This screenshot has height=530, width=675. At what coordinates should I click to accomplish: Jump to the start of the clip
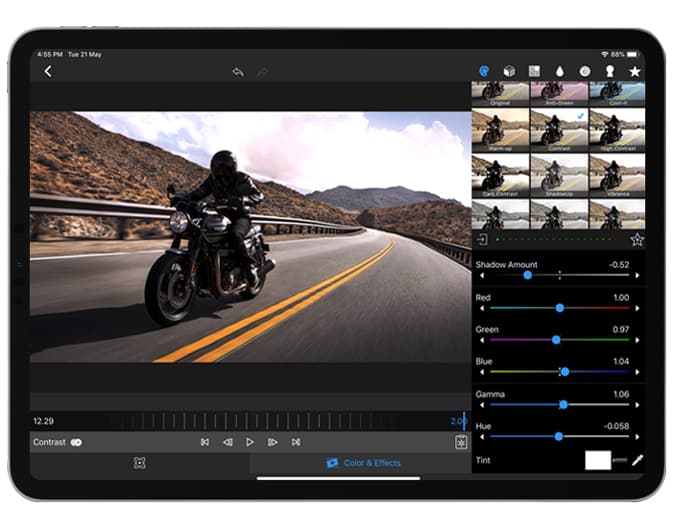coord(205,442)
